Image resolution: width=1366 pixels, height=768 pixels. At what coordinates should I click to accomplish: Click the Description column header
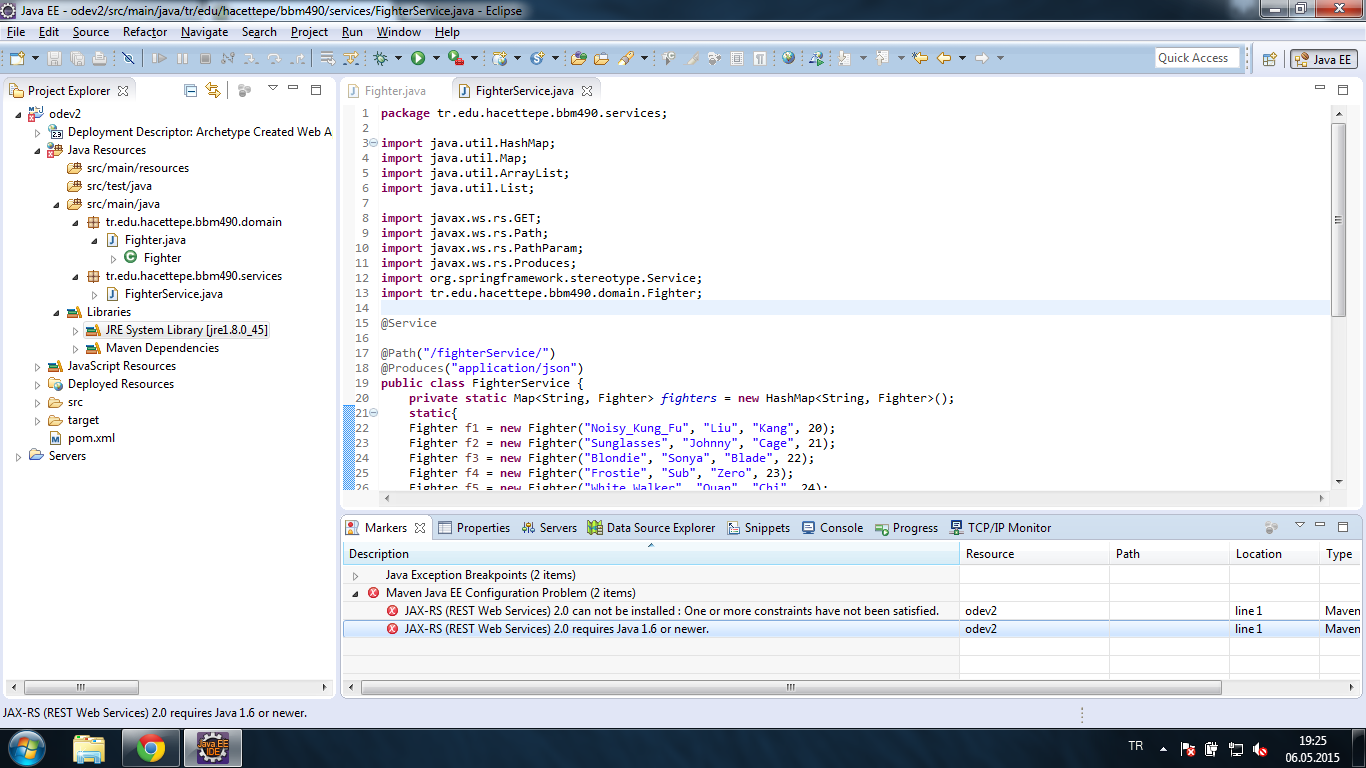point(651,554)
